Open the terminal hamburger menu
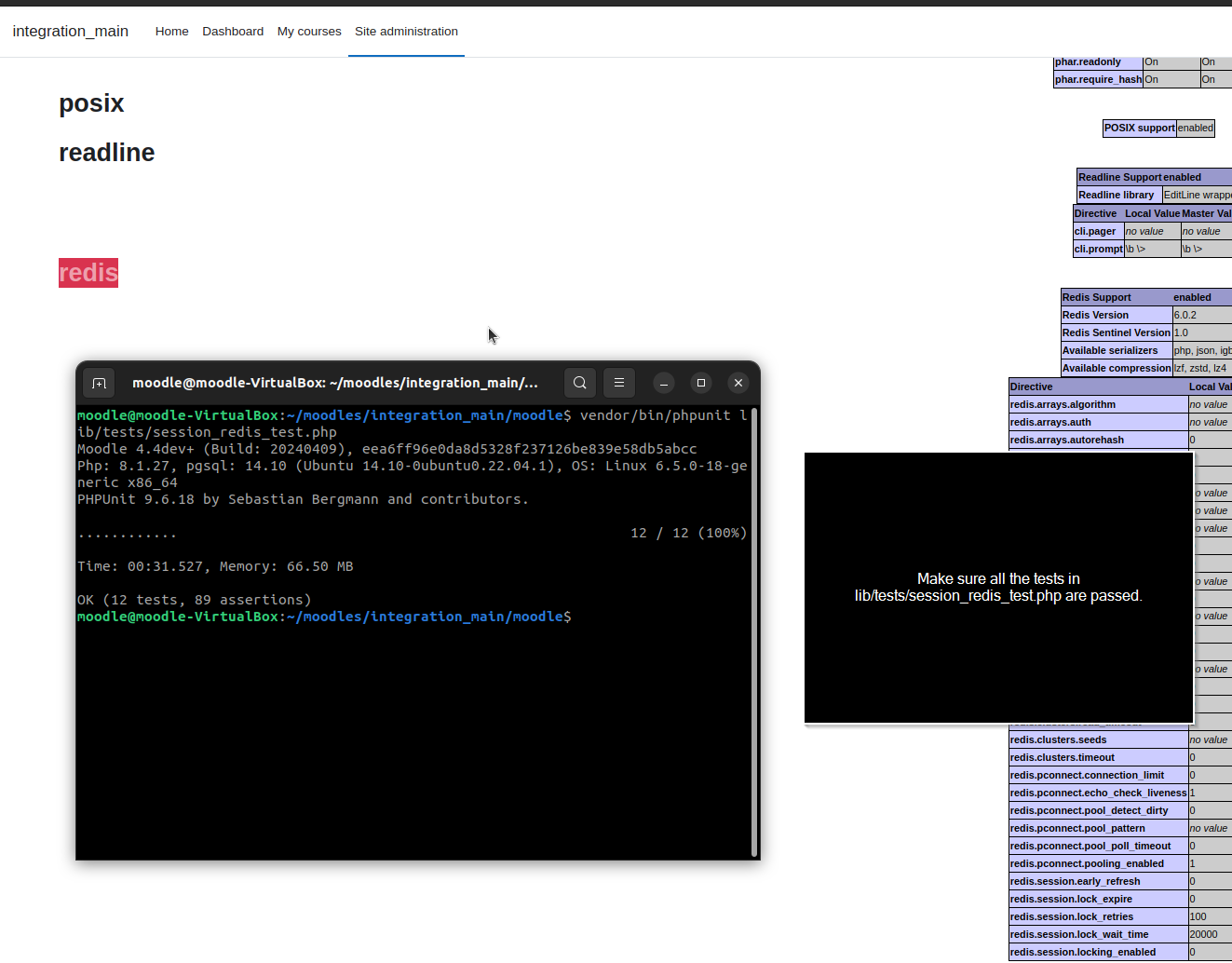1232x963 pixels. point(619,383)
